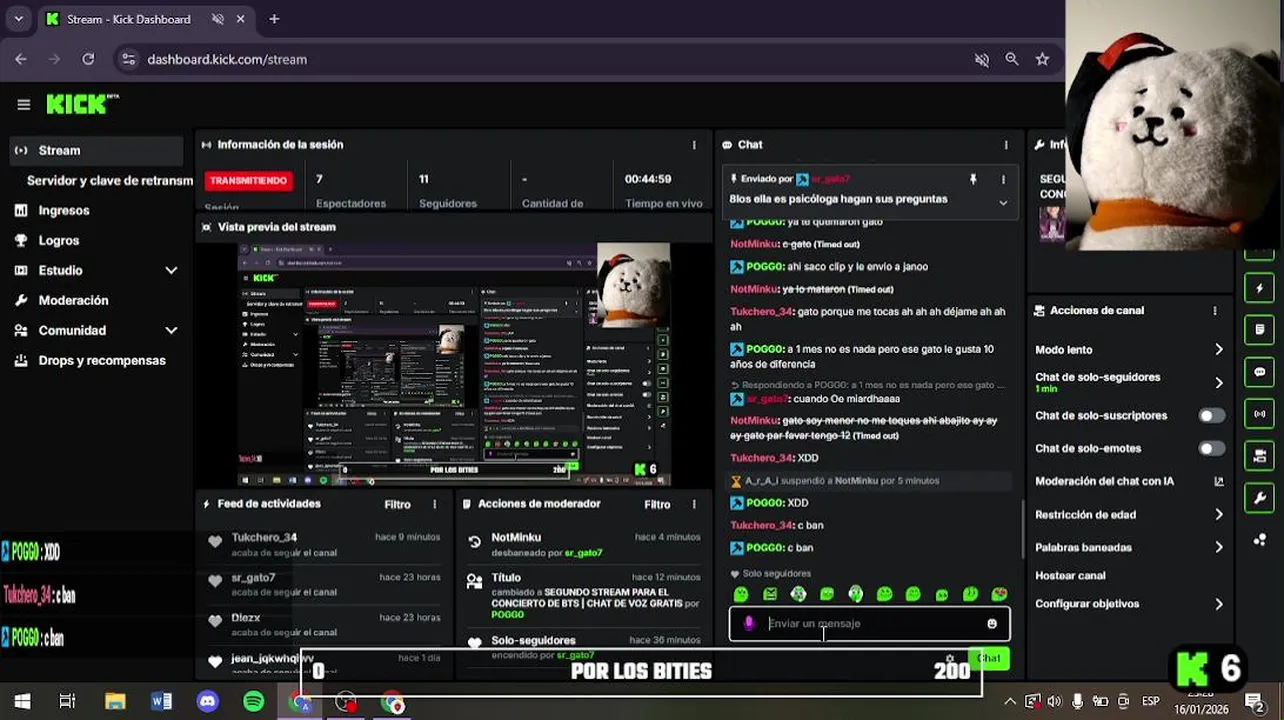This screenshot has height=720, width=1284.
Task: Click the document widget icon in right bar
Action: click(x=1260, y=329)
